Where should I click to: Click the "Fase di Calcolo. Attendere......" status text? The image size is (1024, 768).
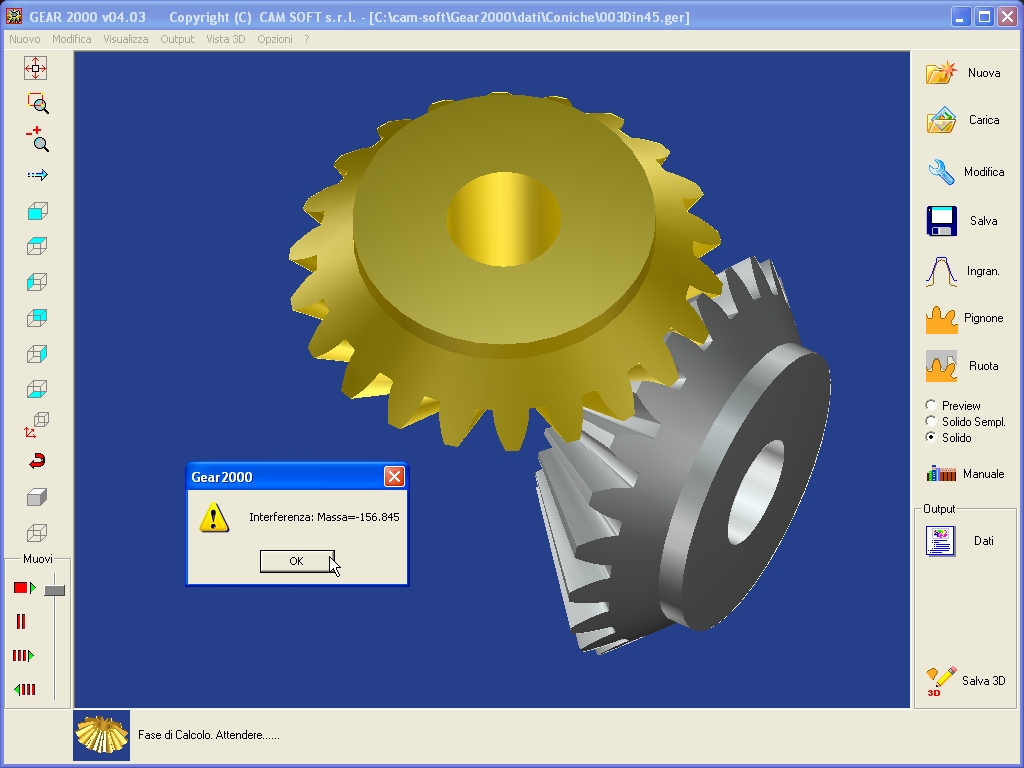point(209,735)
